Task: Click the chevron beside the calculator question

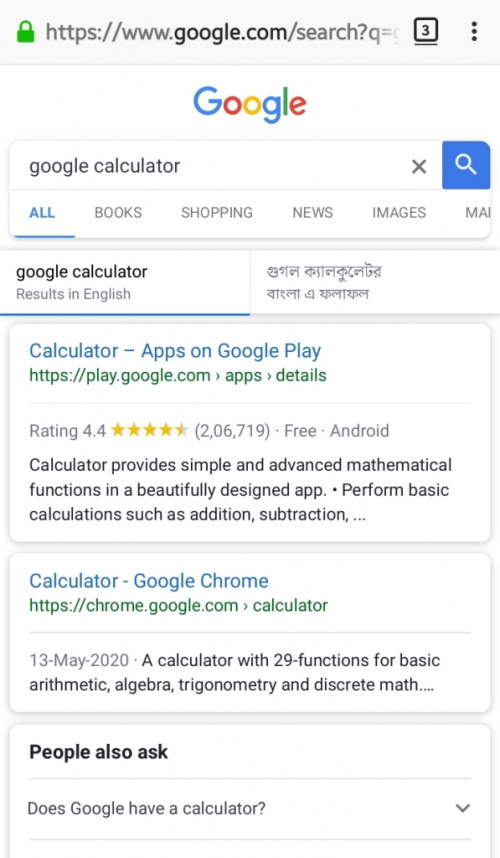Action: [x=463, y=808]
